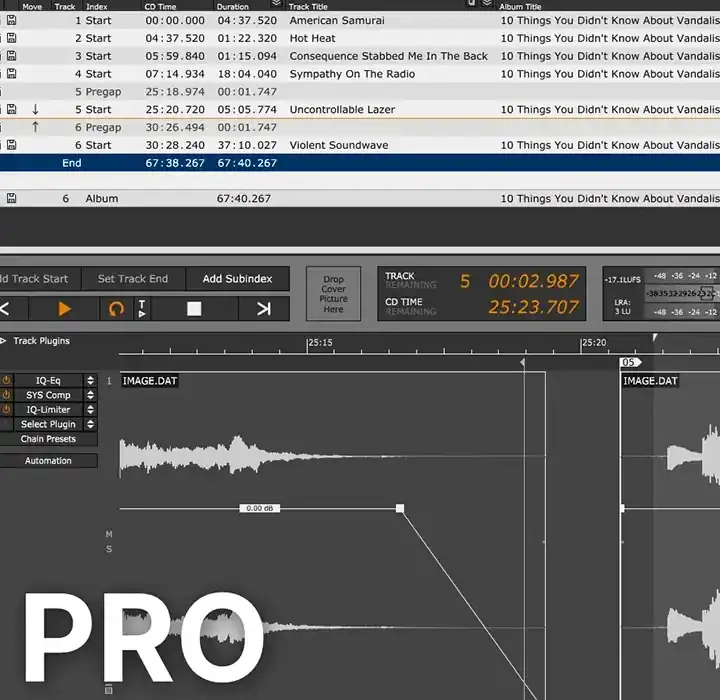Move 6 Pregap up with the arrow
Screen dimensions: 720x700
tap(35, 127)
